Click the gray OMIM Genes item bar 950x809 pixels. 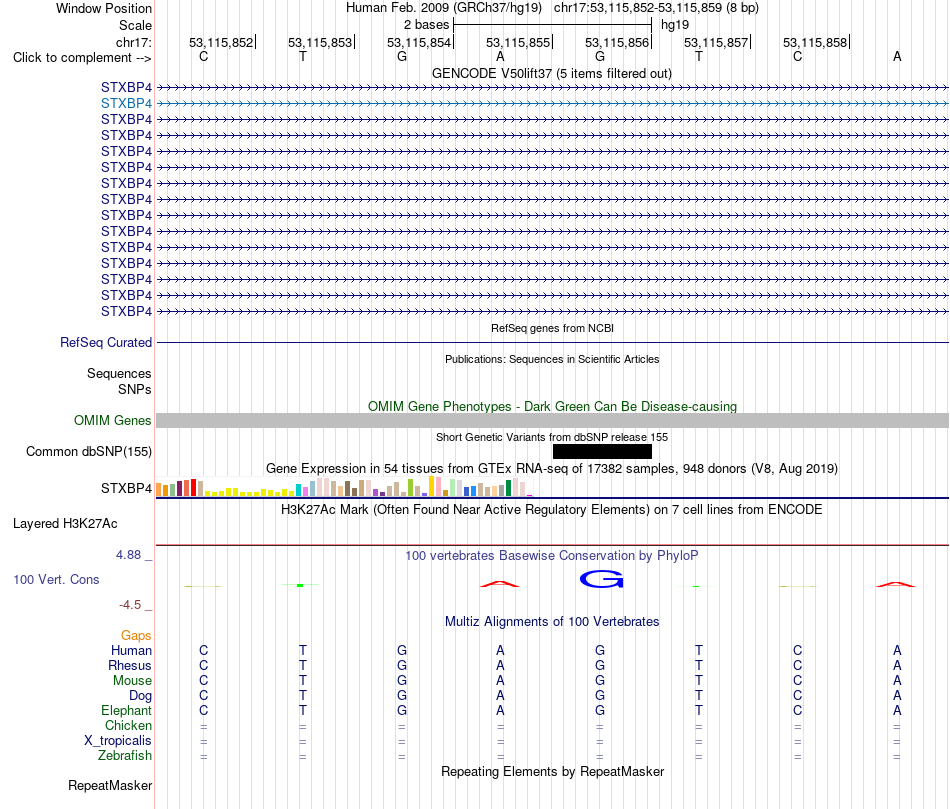pyautogui.click(x=552, y=421)
